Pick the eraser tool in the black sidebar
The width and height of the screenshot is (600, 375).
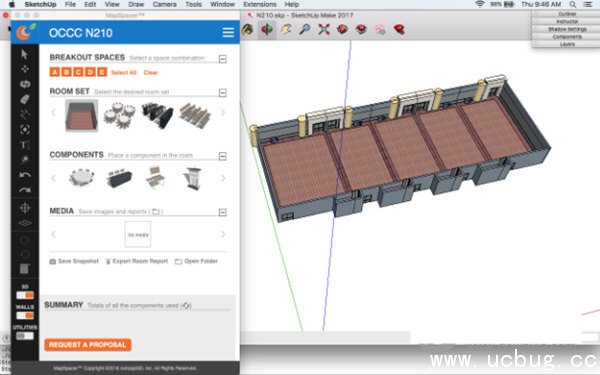tap(25, 99)
